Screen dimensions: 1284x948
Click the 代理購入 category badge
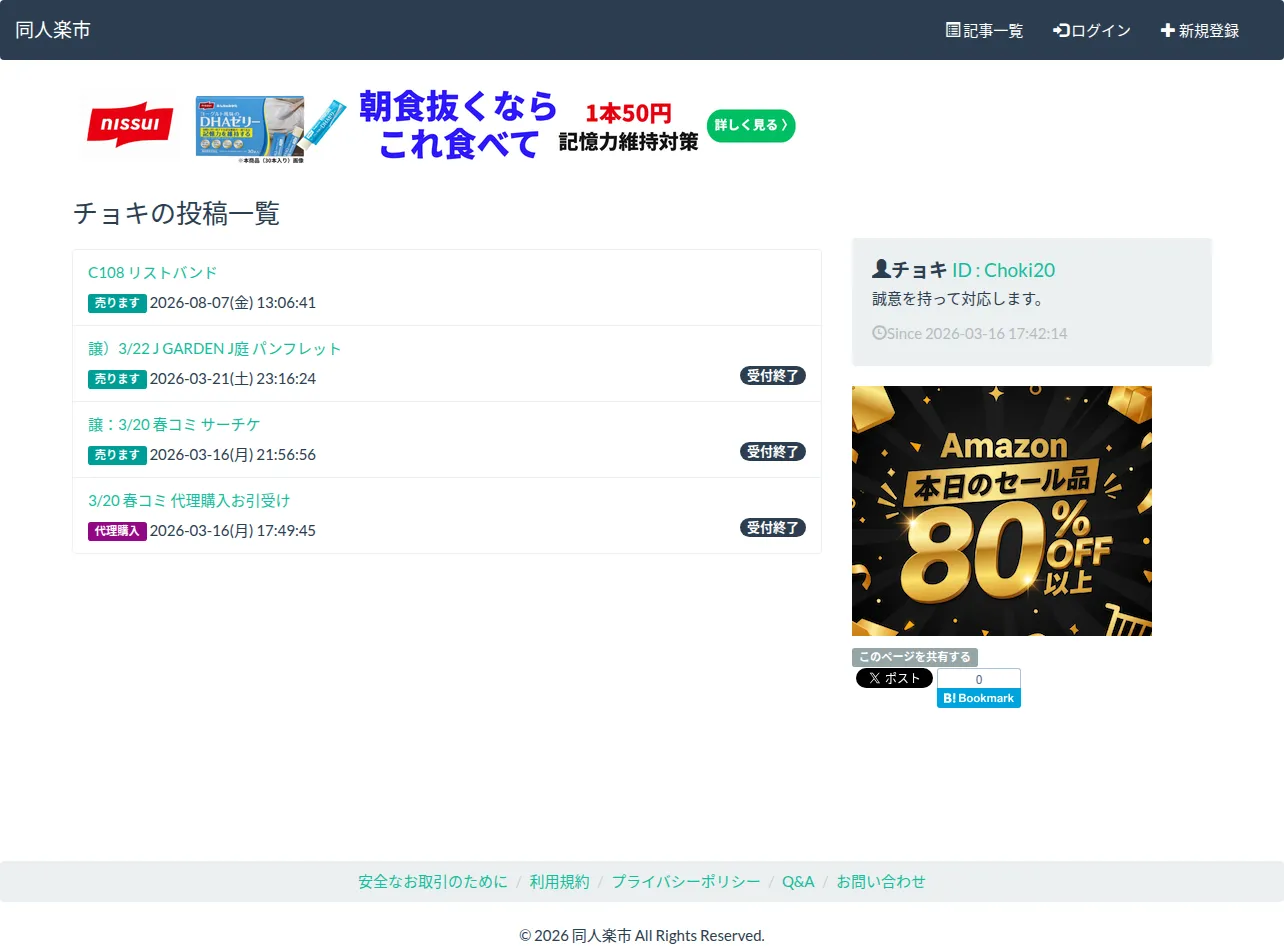pyautogui.click(x=117, y=531)
